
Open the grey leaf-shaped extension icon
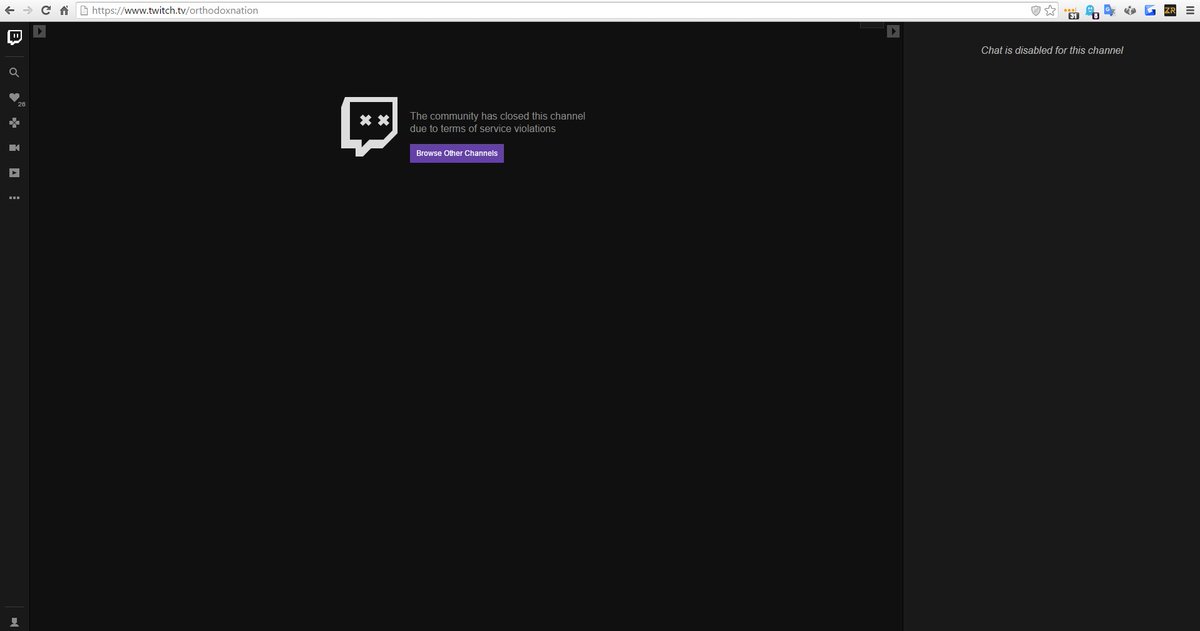click(x=1130, y=10)
